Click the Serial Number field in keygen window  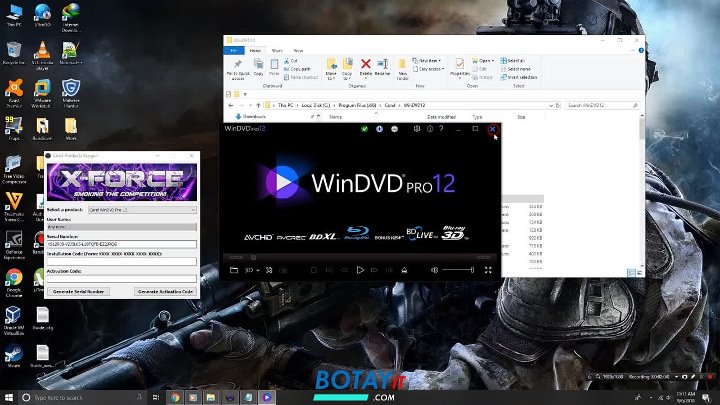click(x=122, y=244)
